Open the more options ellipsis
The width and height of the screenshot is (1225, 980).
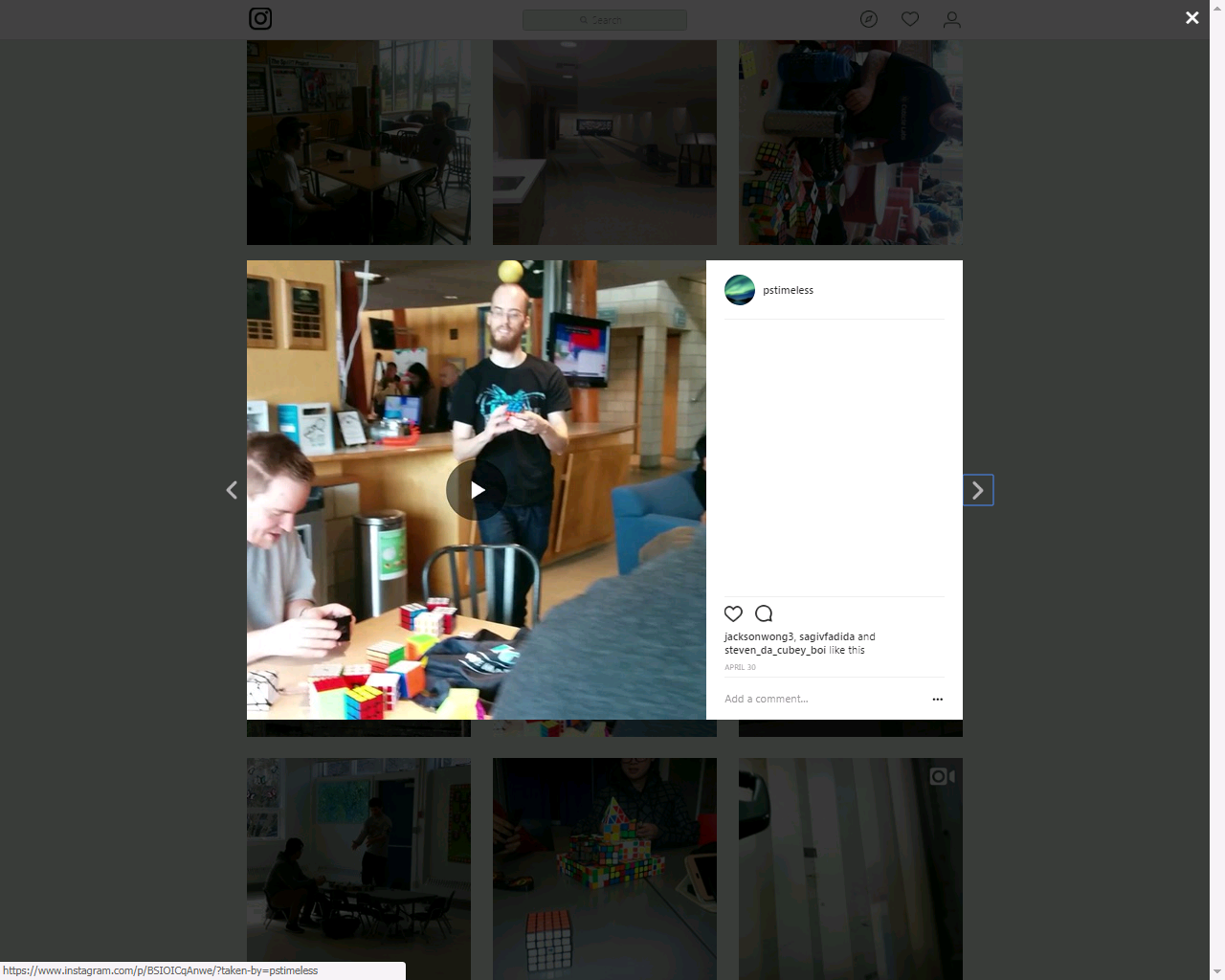click(938, 700)
